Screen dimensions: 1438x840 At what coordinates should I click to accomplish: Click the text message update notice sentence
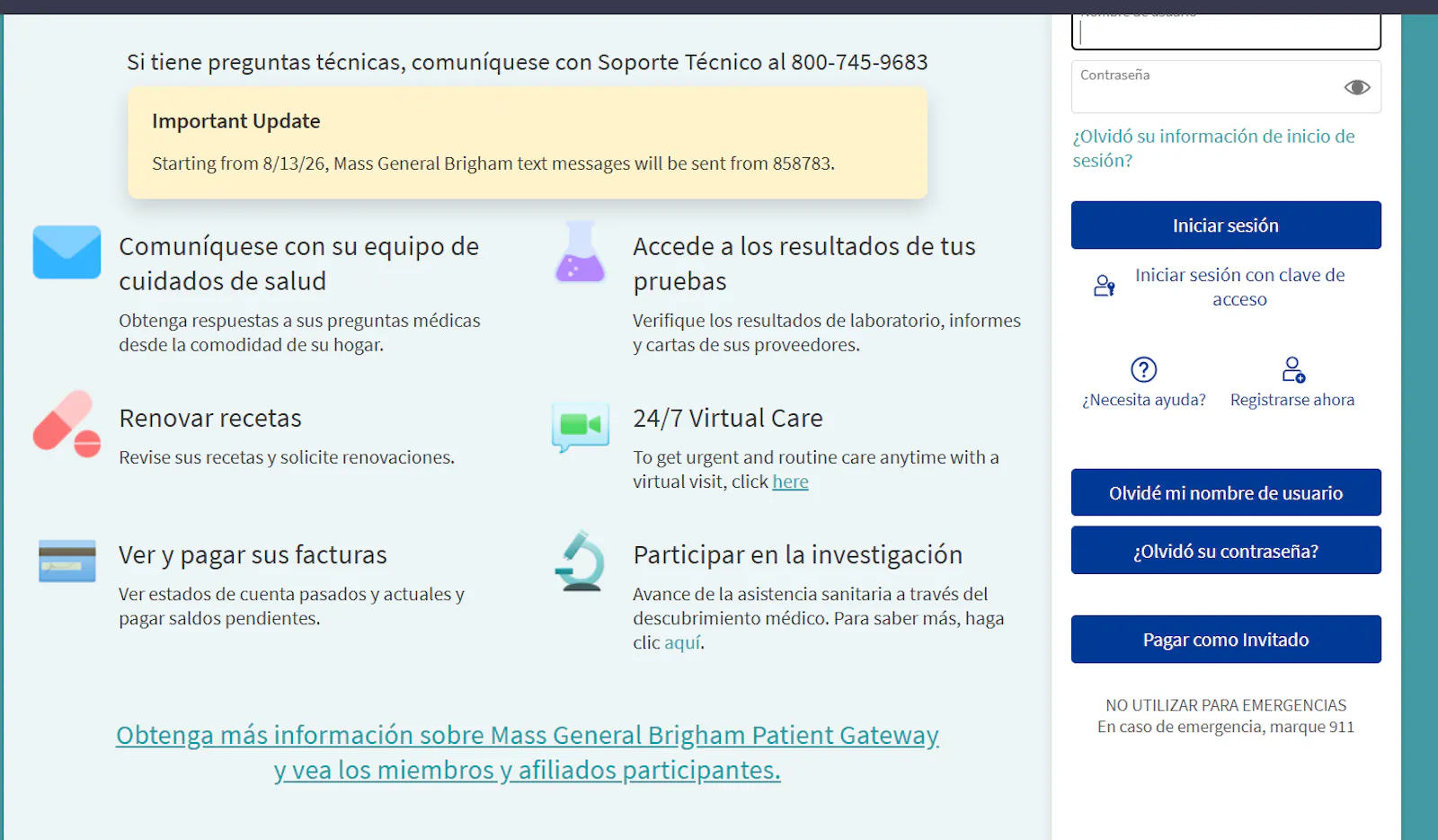[493, 164]
